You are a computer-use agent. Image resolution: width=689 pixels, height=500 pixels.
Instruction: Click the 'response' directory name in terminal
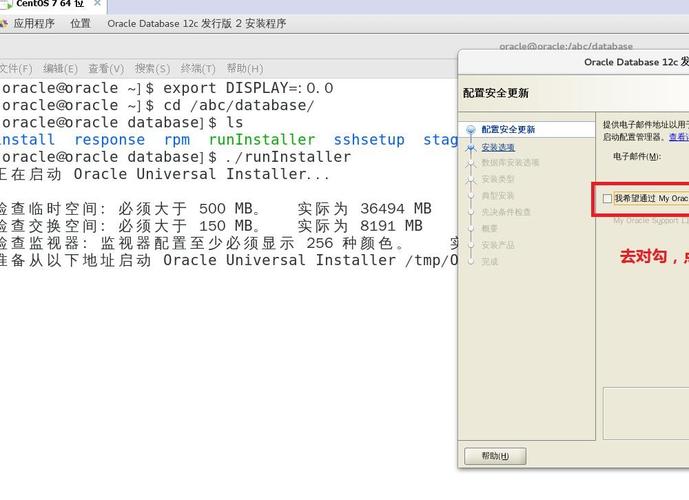point(109,140)
